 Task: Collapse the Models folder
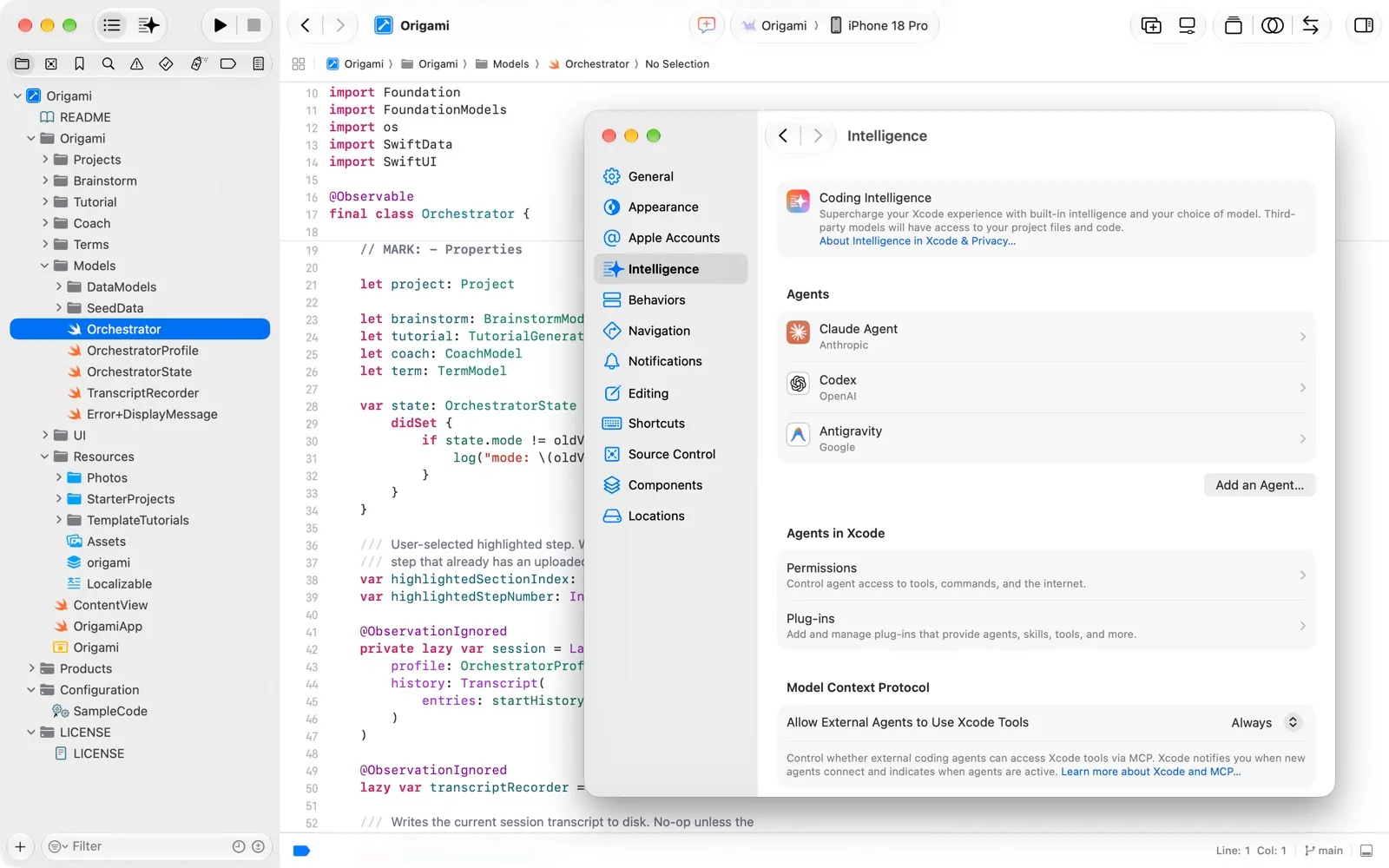(44, 266)
